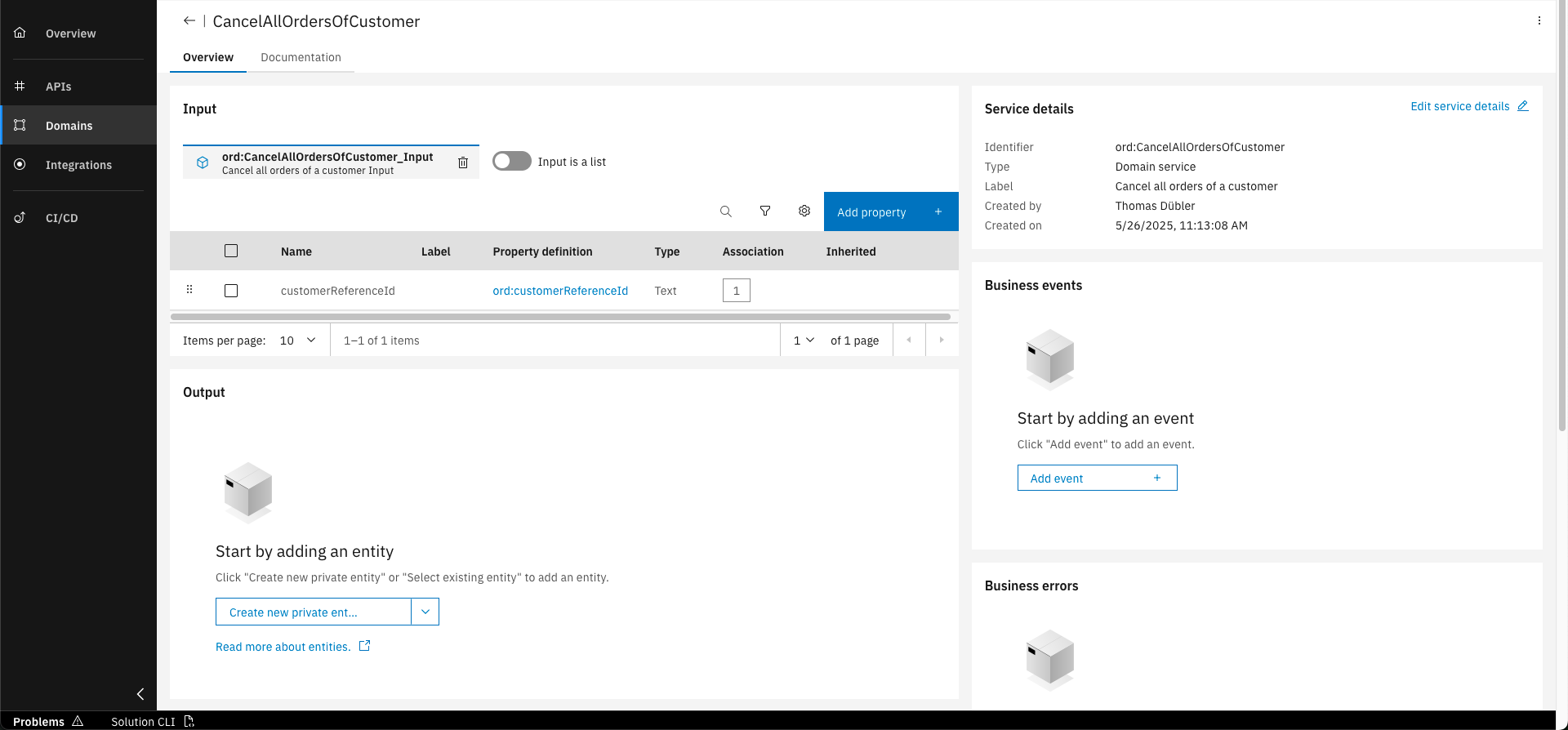Click the page title CancelAllOrdersOfCustomer
This screenshot has height=730, width=1568.
point(316,21)
